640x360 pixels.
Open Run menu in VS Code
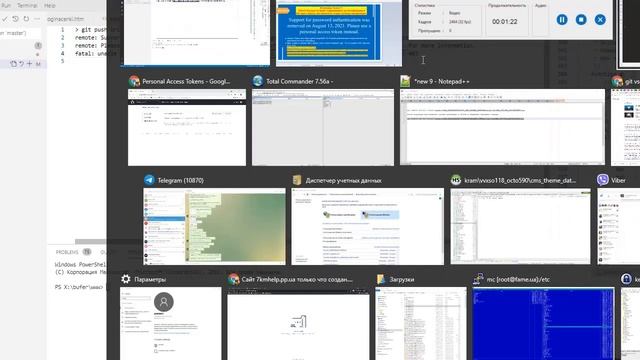click(x=6, y=5)
